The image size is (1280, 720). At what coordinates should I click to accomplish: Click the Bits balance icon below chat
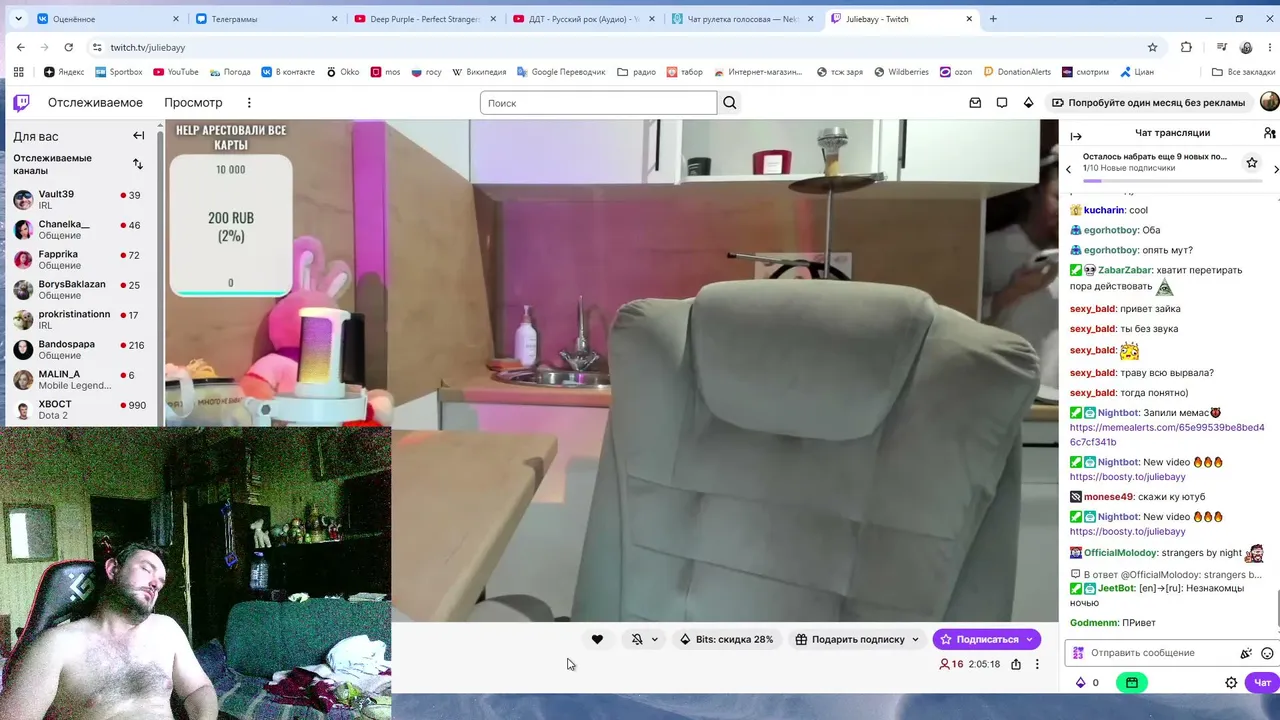pos(1080,683)
